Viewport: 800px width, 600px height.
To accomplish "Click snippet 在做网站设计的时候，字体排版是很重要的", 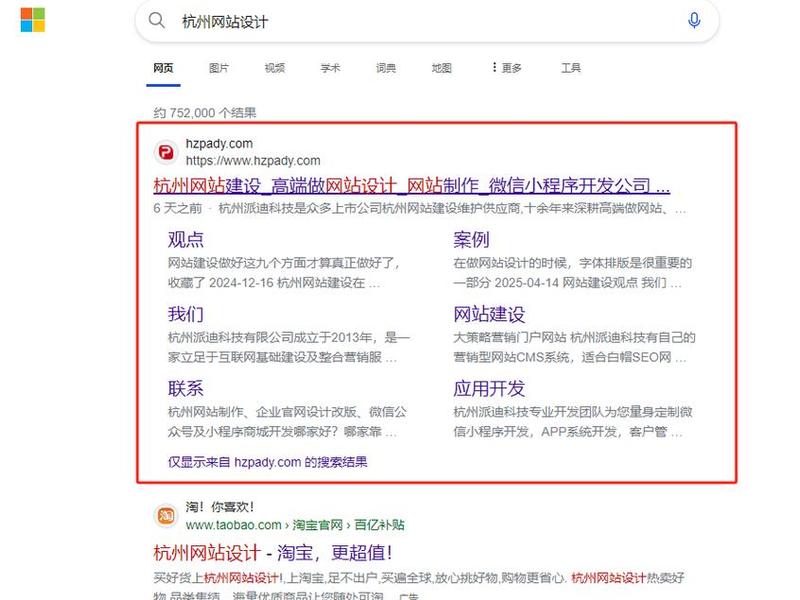I will [572, 263].
